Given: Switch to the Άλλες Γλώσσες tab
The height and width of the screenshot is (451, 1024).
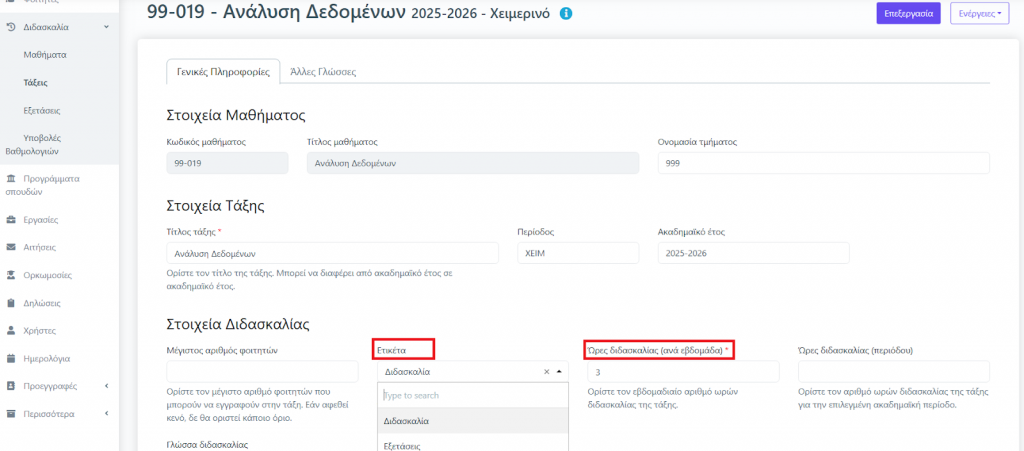Looking at the screenshot, I should (x=322, y=72).
